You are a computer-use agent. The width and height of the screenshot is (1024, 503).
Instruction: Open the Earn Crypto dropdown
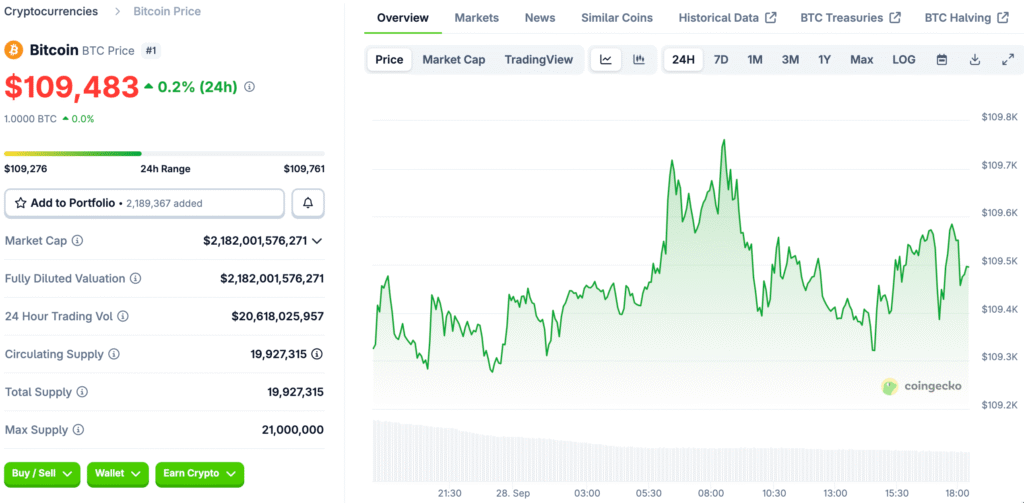pyautogui.click(x=200, y=473)
